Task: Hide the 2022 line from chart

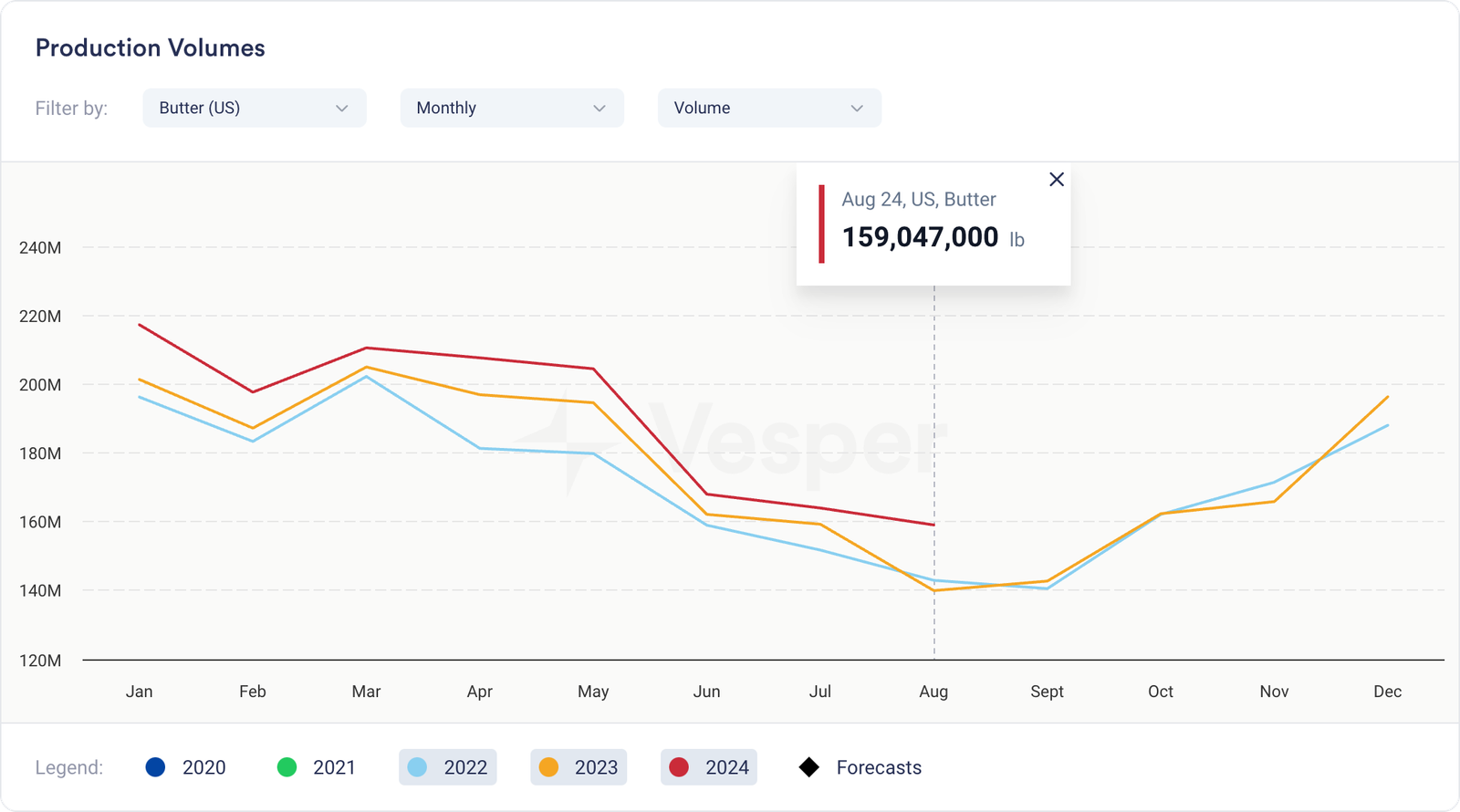Action: (447, 767)
